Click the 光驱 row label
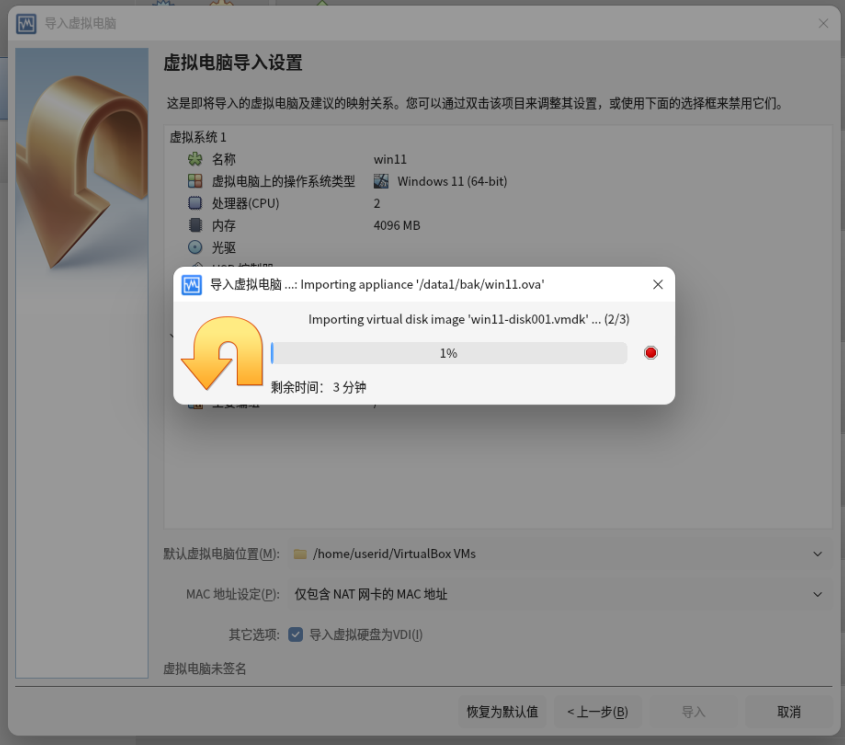This screenshot has height=745, width=845. [x=224, y=248]
